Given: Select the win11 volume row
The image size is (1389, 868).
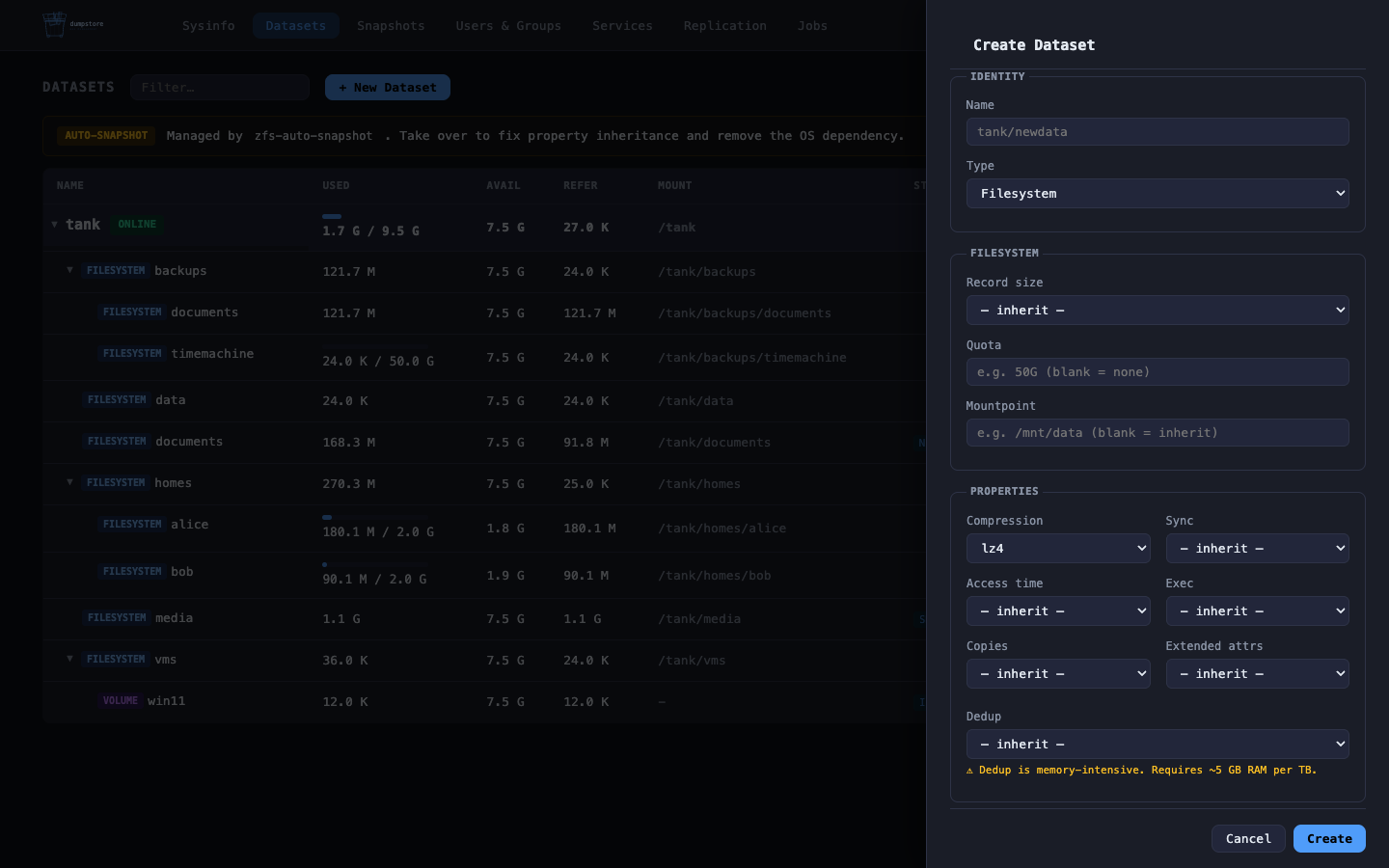Looking at the screenshot, I should pyautogui.click(x=484, y=701).
